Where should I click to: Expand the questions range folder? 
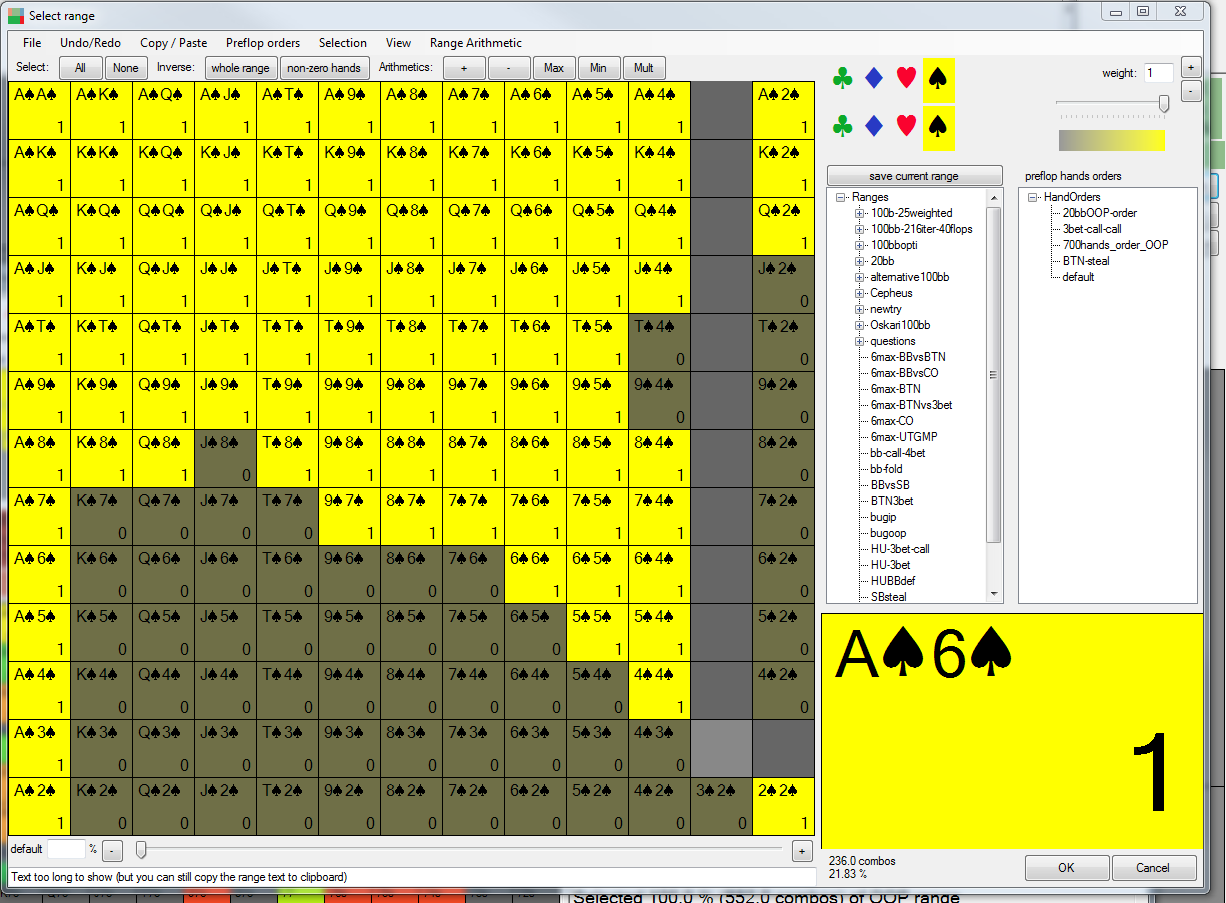[859, 341]
